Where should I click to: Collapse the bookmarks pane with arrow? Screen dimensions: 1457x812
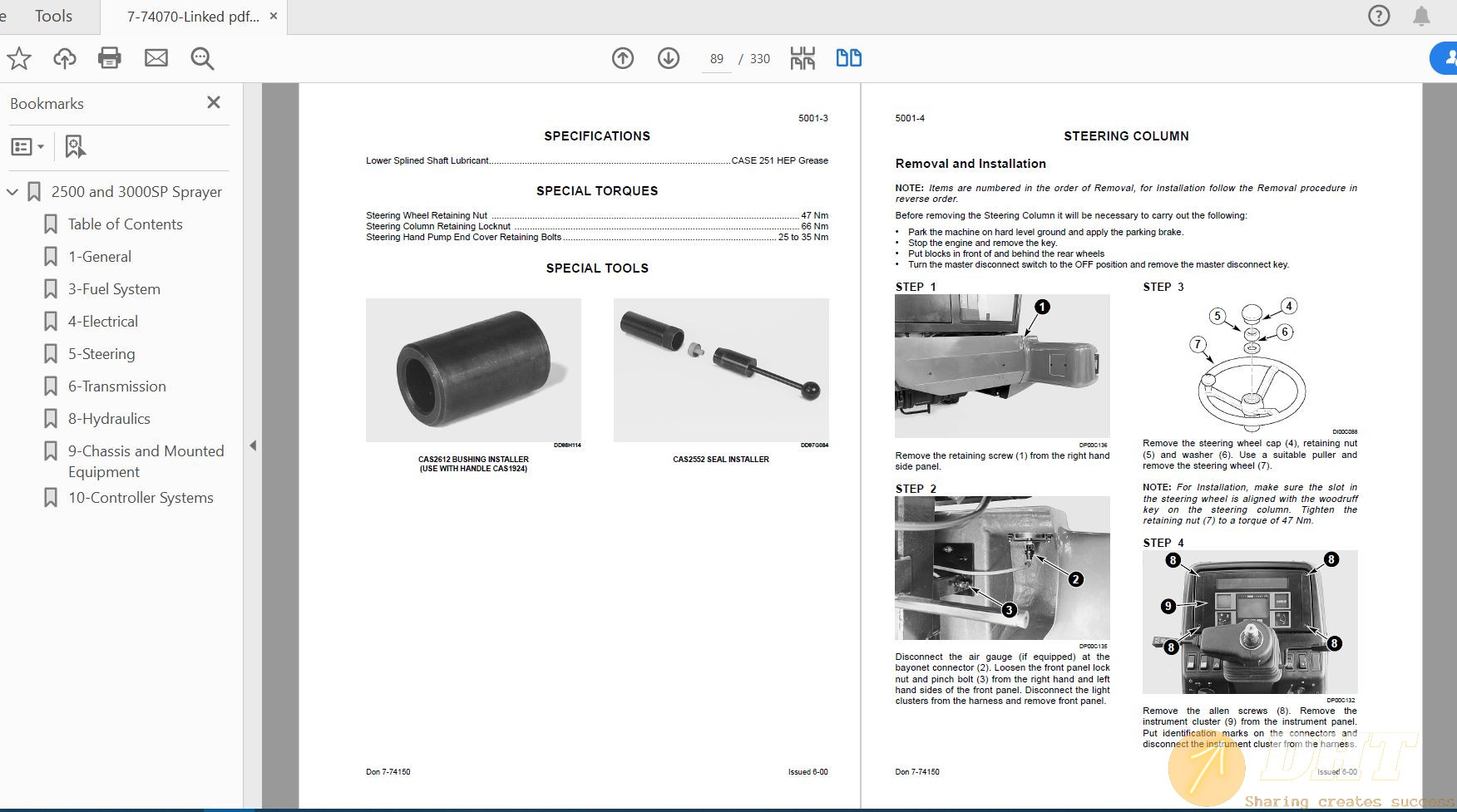coord(253,445)
